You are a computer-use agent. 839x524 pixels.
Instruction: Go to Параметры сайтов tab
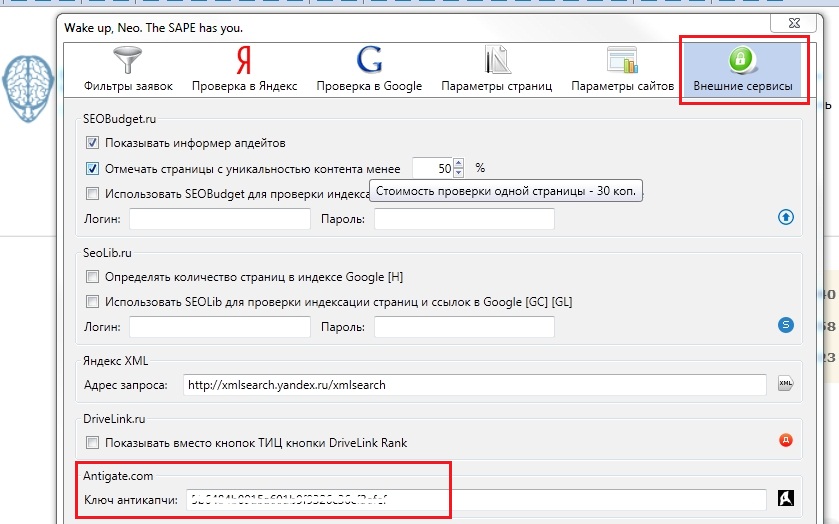tap(622, 70)
